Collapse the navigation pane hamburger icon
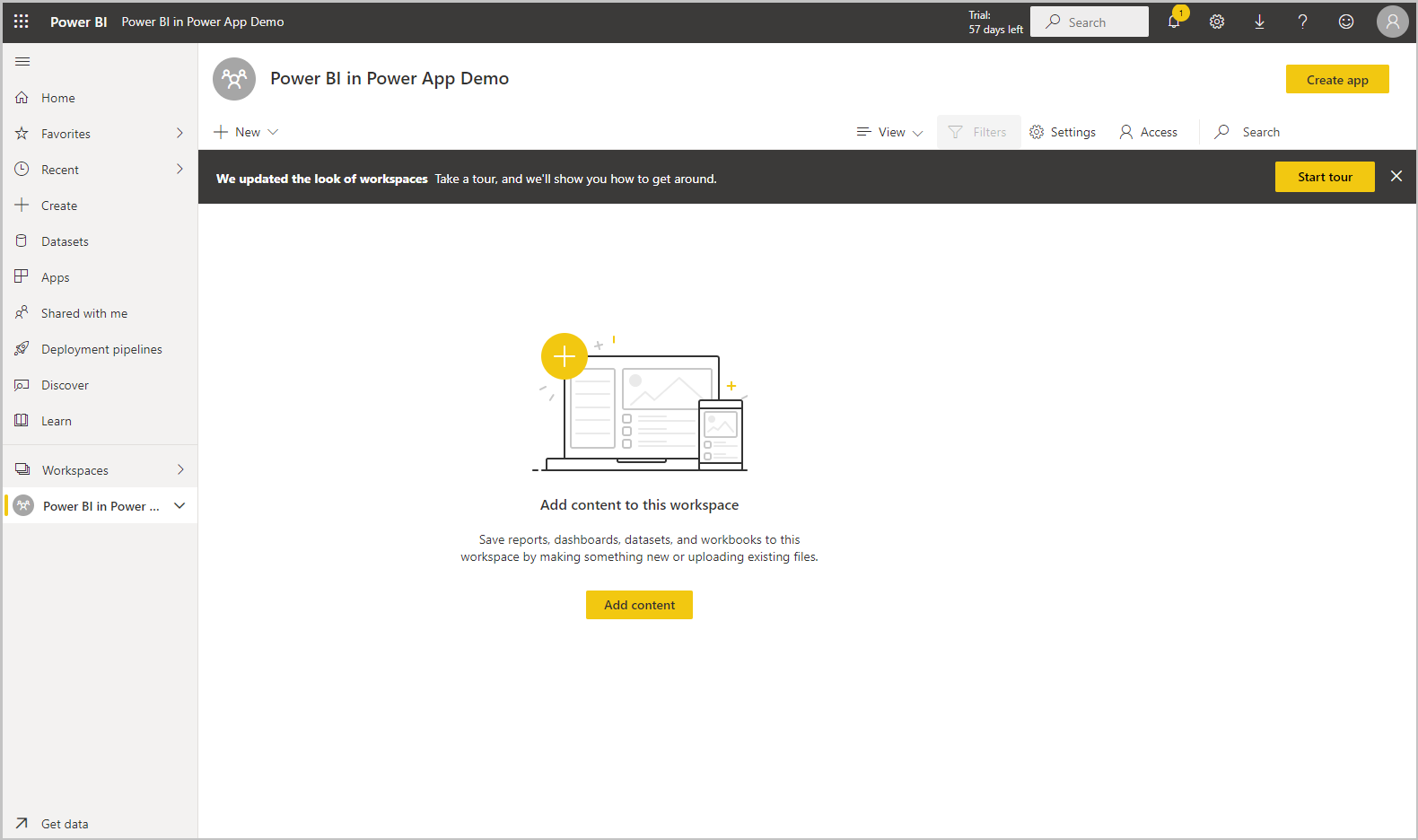Screen dimensions: 1418x840 click(x=22, y=61)
